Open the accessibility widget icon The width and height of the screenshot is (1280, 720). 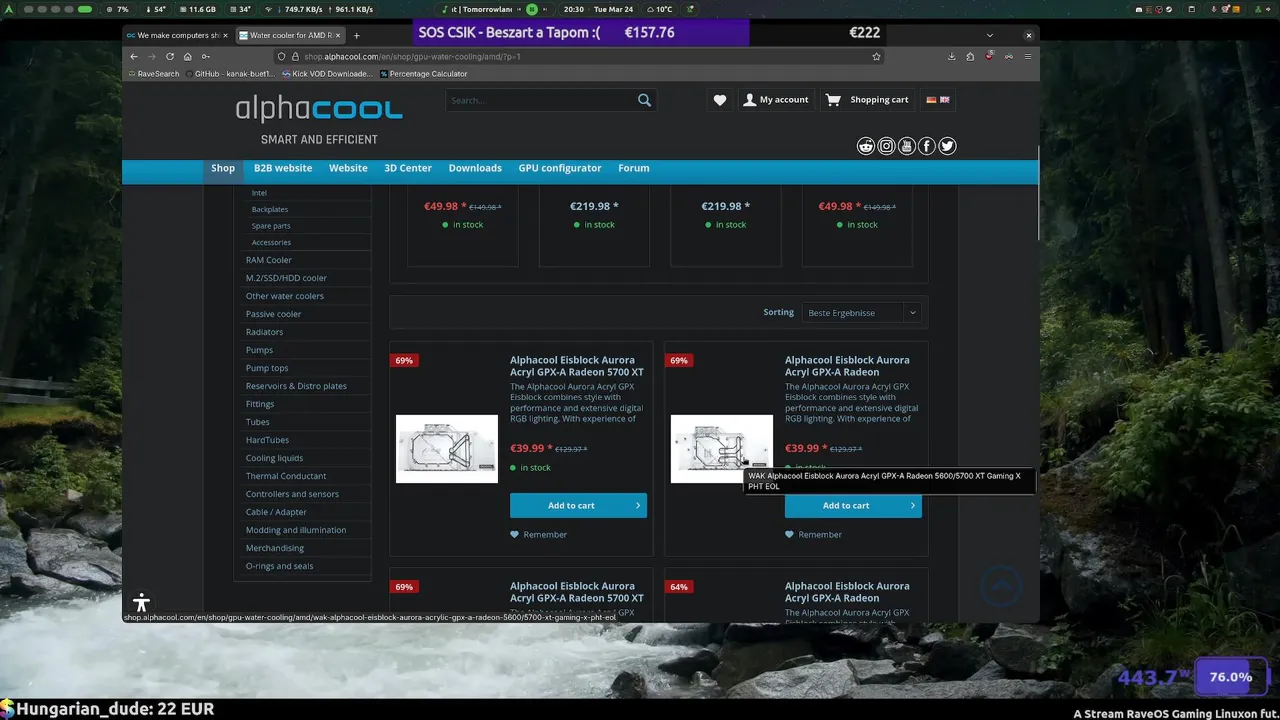(x=141, y=603)
